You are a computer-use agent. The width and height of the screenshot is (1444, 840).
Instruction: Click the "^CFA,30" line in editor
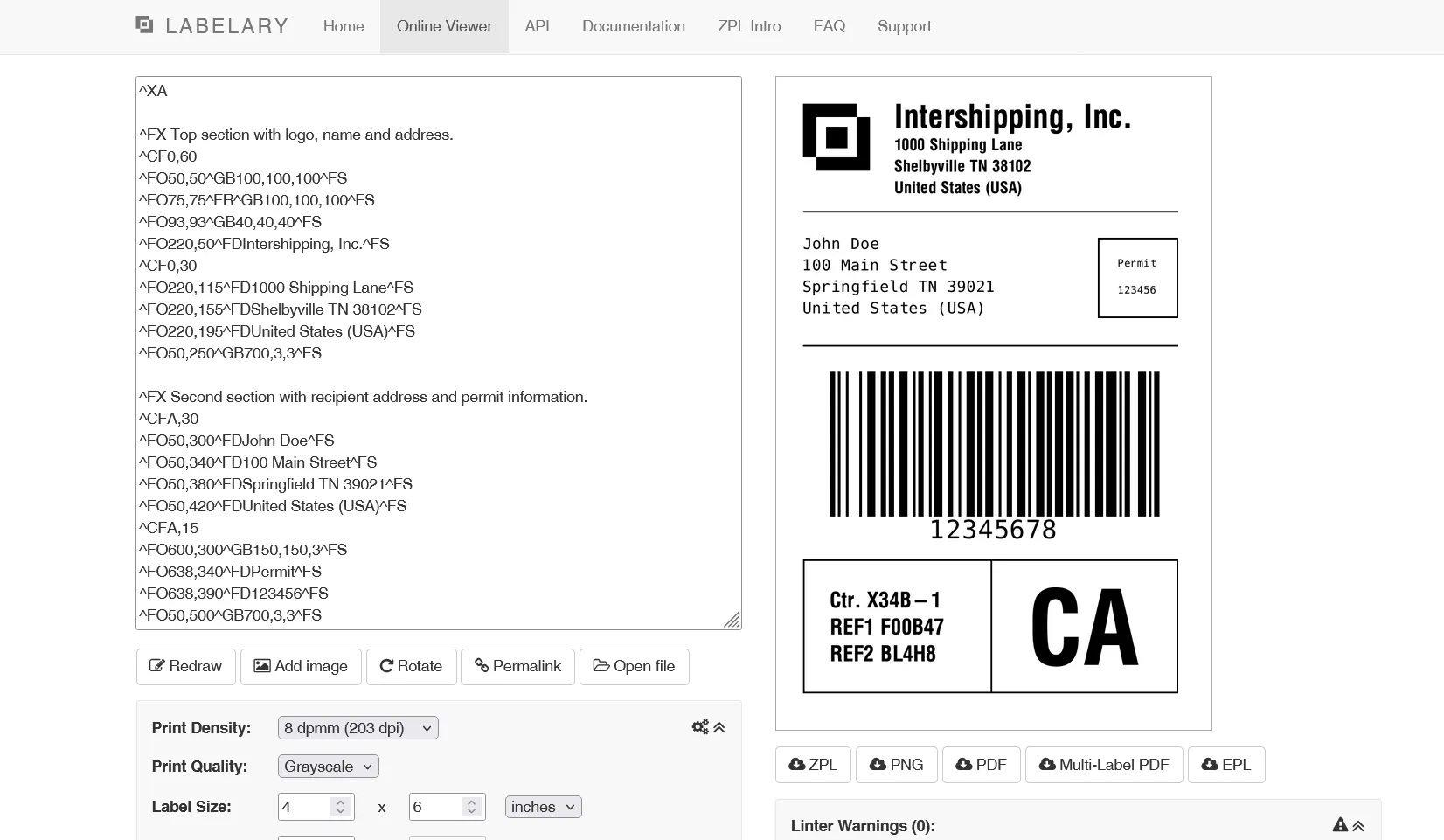click(x=169, y=419)
